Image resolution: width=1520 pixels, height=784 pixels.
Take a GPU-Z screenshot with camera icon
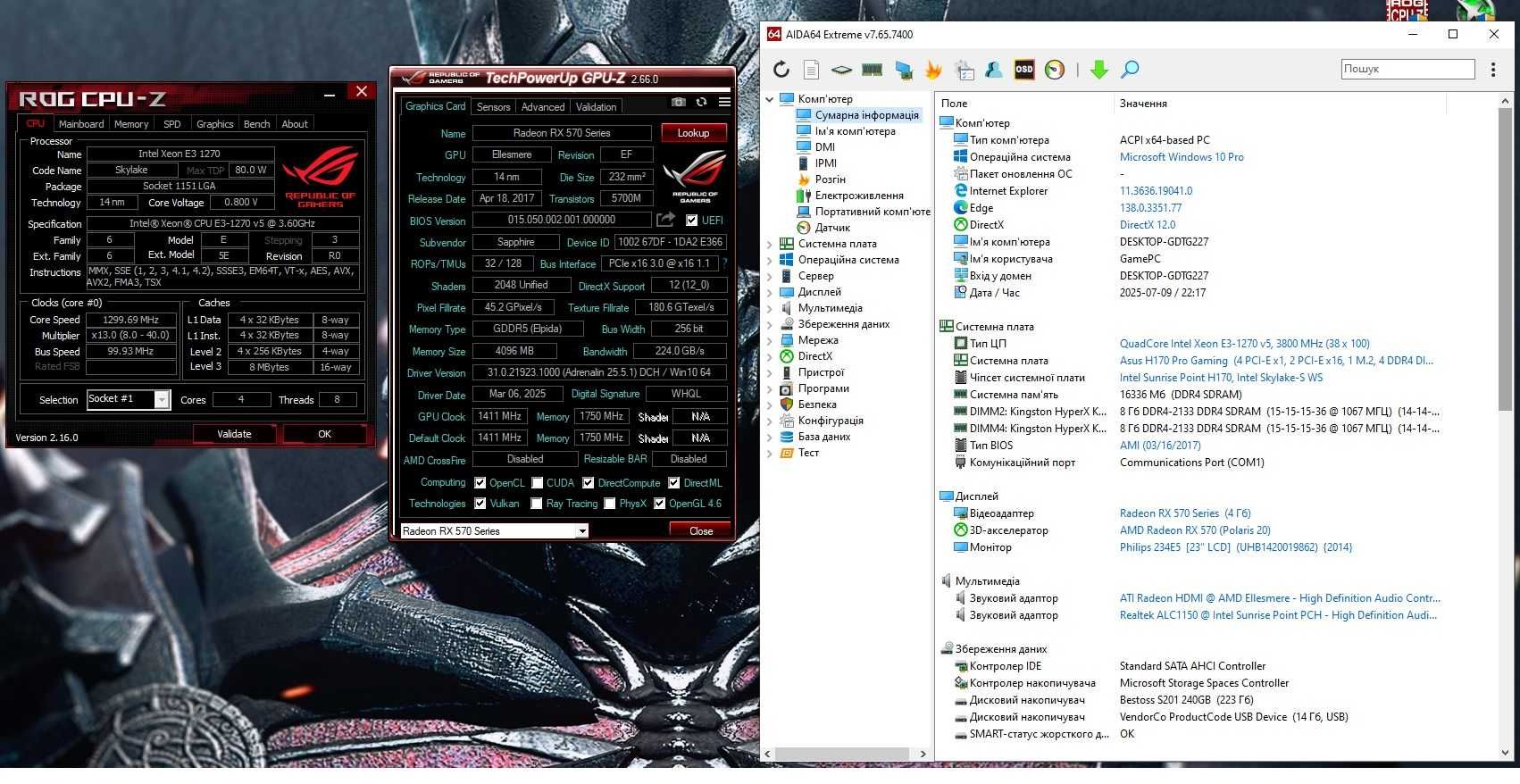679,102
